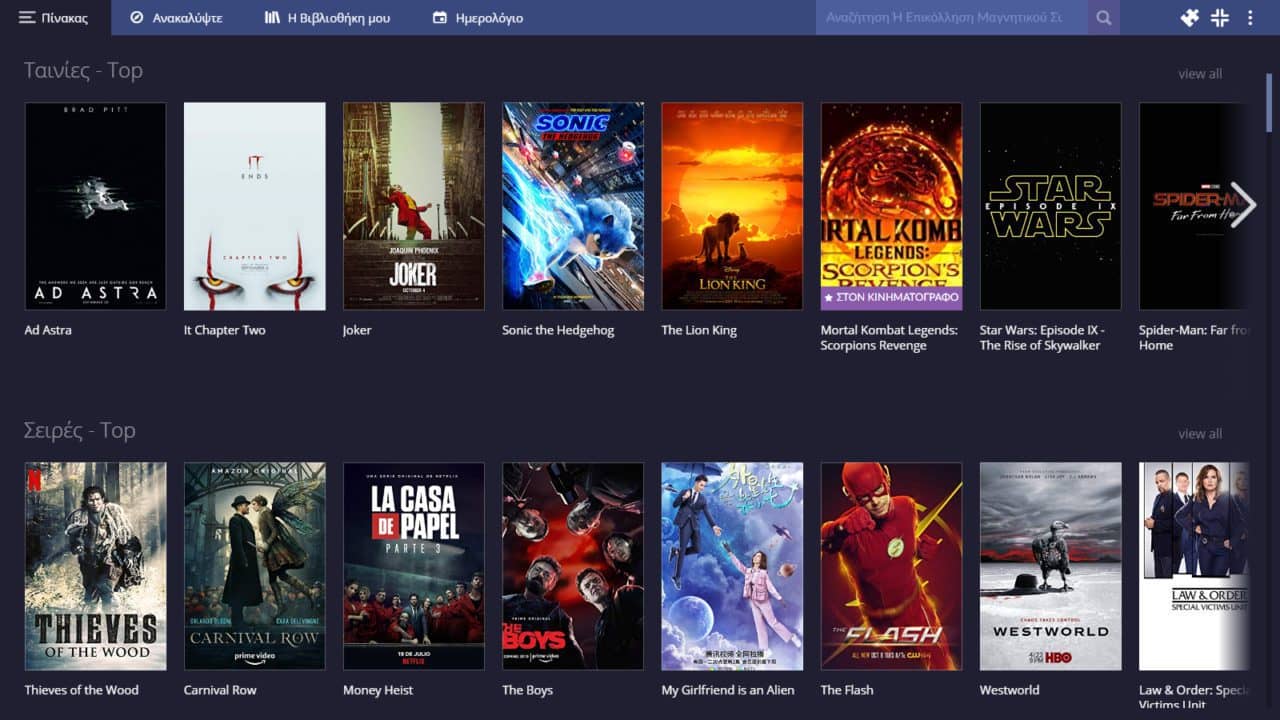Open Η Βιβλιοθήκη μου tab

click(x=327, y=18)
